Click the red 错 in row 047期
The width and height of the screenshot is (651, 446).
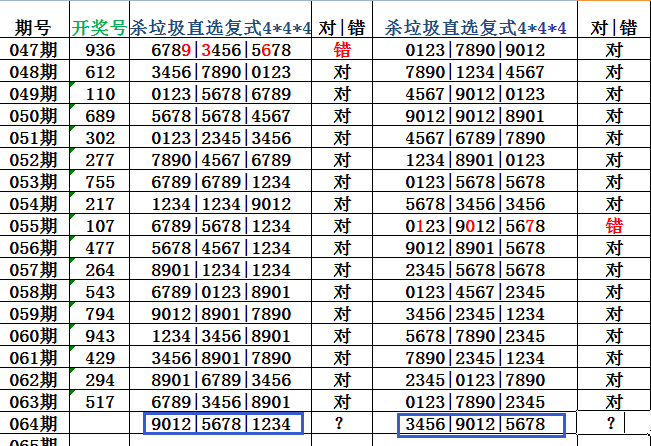[x=342, y=50]
